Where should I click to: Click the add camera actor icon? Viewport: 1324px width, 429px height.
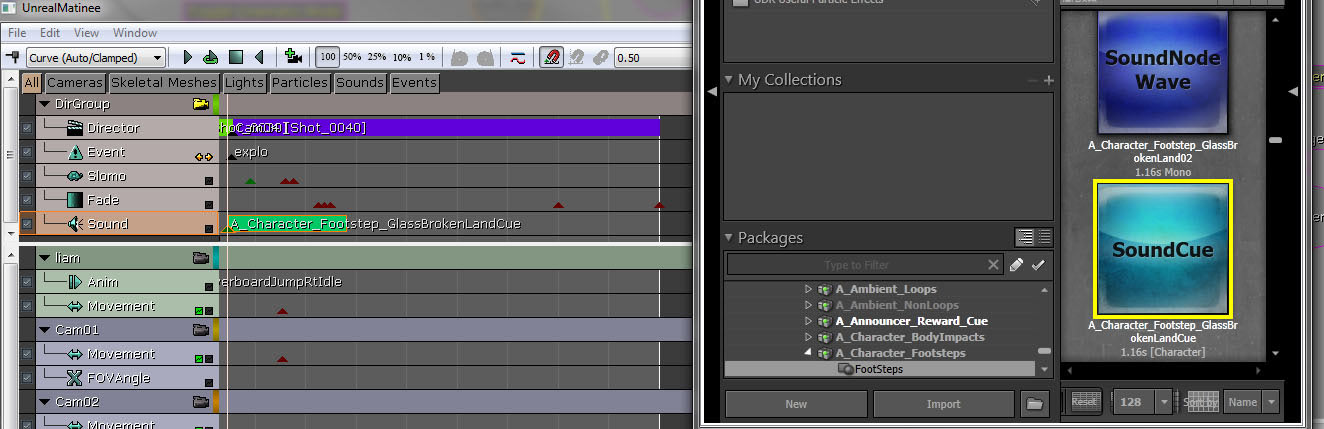coord(293,57)
